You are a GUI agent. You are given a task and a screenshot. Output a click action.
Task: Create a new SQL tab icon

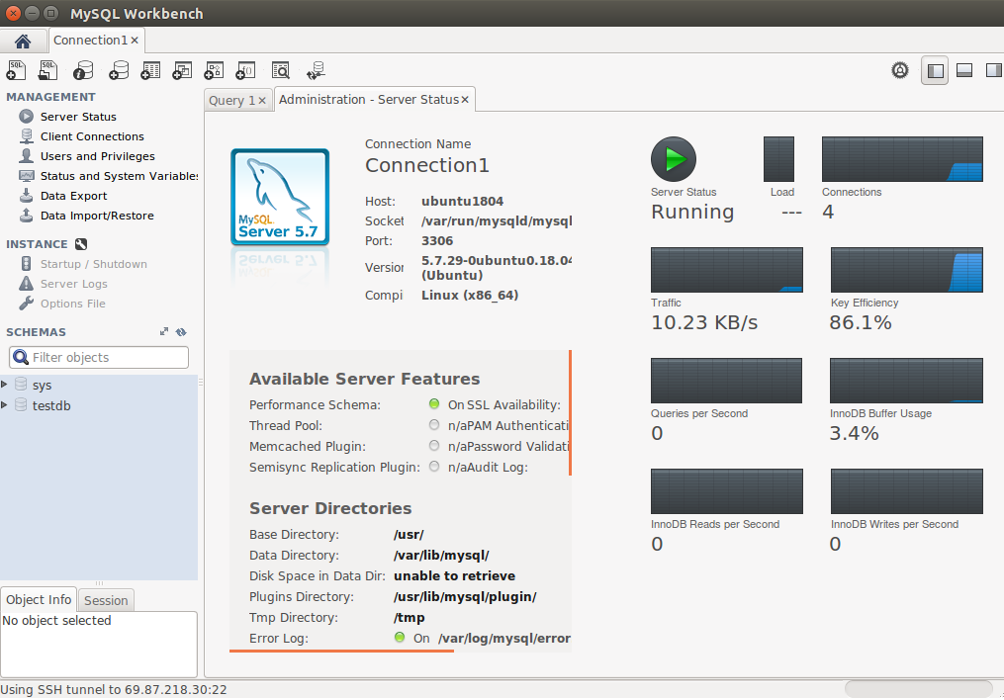pyautogui.click(x=16, y=70)
